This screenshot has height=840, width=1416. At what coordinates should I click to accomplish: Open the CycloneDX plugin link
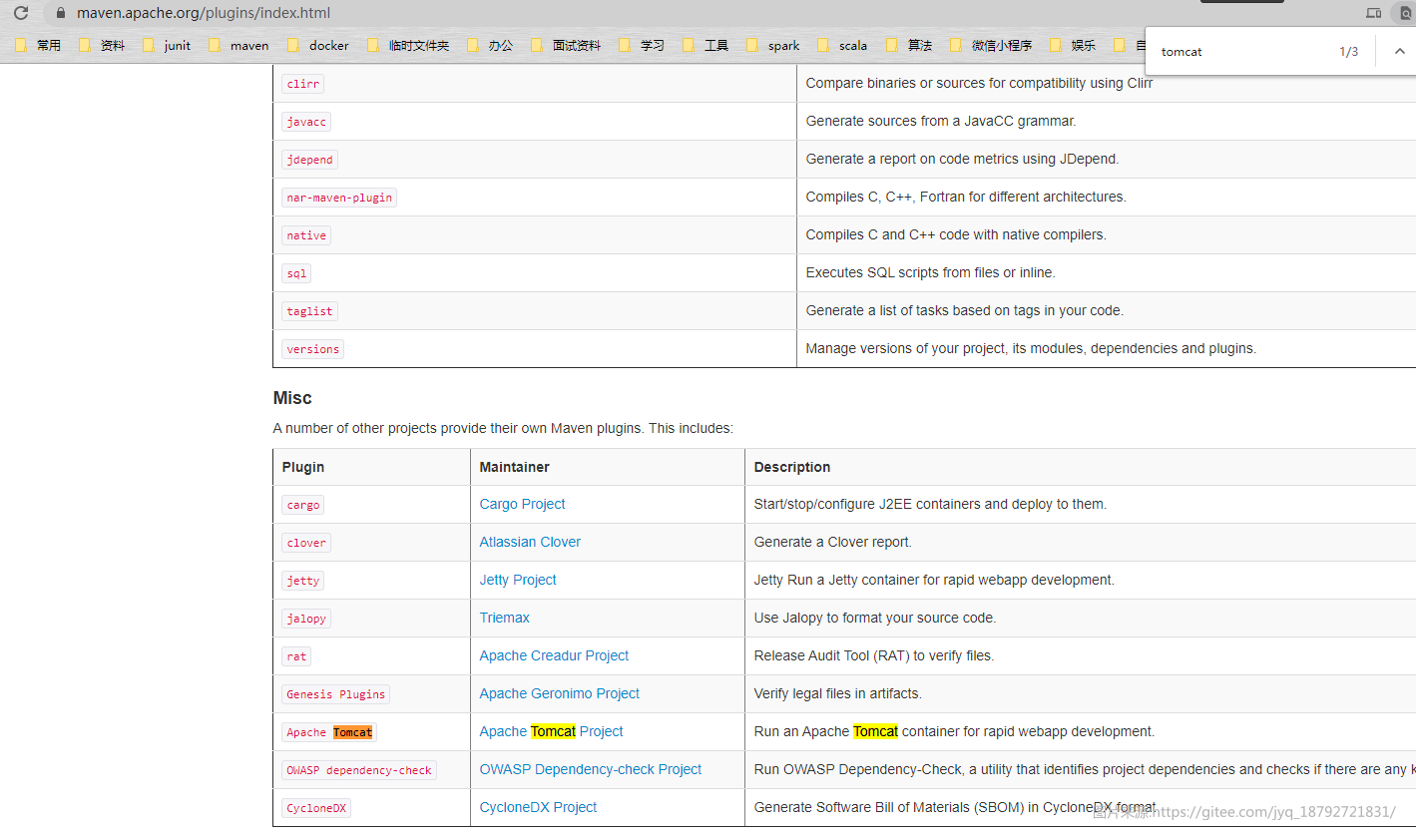316,808
